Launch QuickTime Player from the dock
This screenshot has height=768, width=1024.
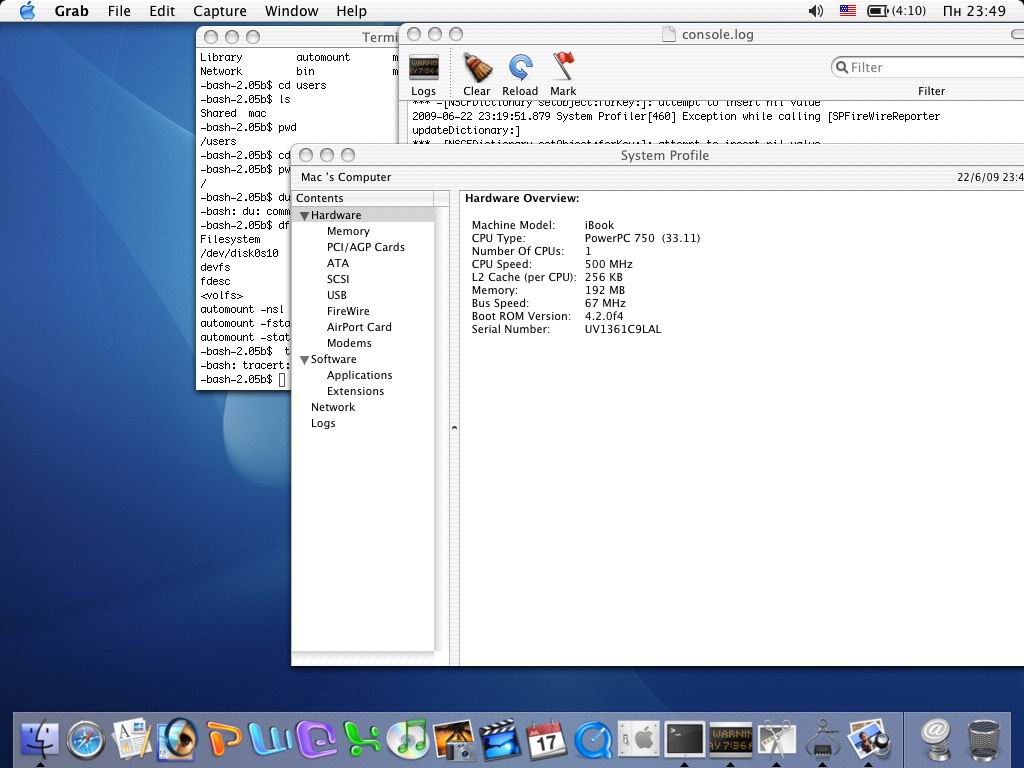pos(592,739)
